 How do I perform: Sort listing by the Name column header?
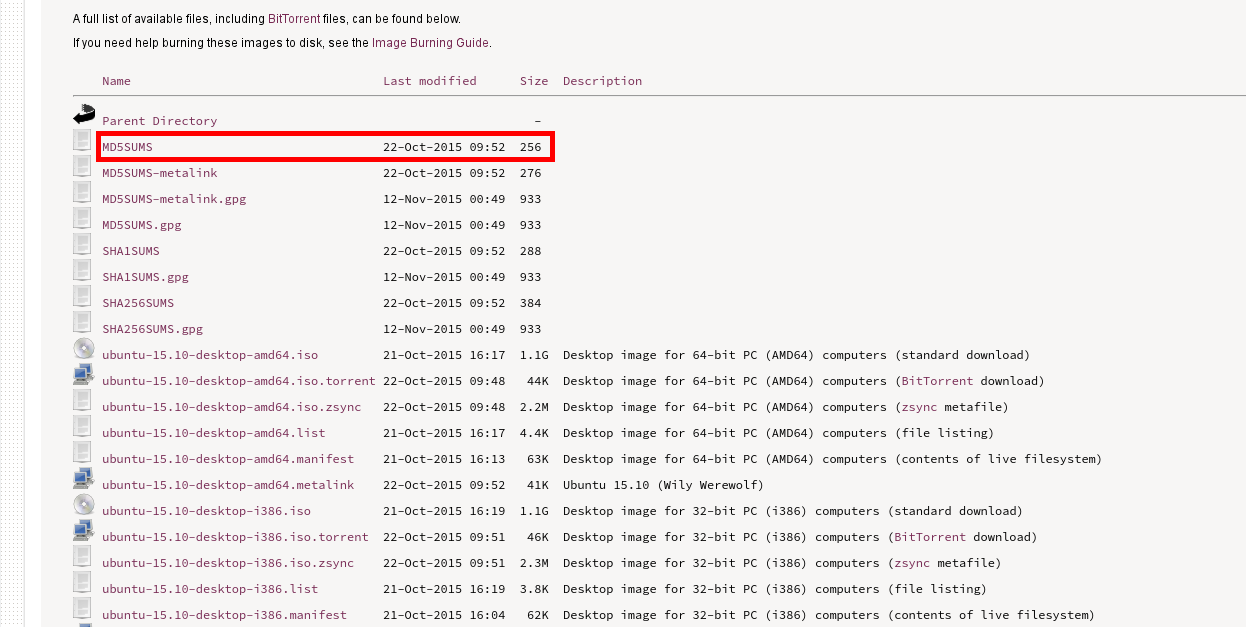tap(116, 81)
